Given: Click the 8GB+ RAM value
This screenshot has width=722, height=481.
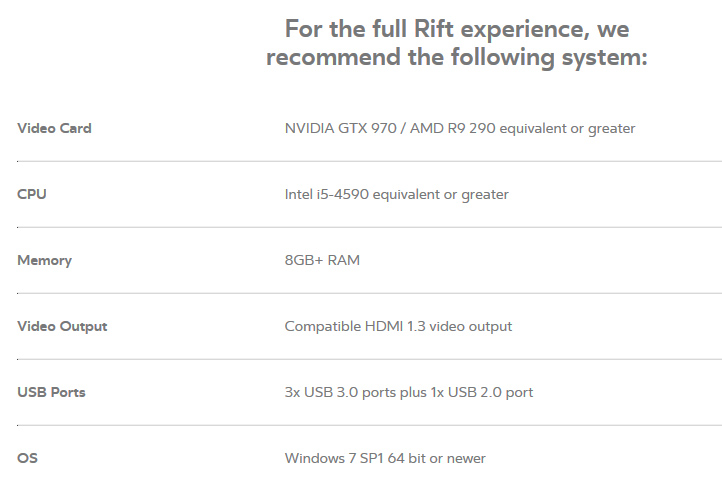Looking at the screenshot, I should coord(322,260).
